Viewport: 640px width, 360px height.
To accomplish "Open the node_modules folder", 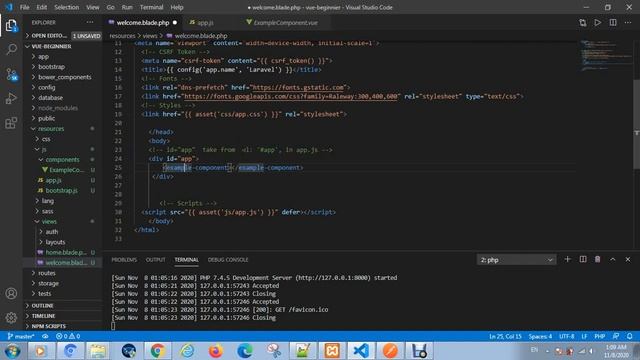I will (x=63, y=108).
